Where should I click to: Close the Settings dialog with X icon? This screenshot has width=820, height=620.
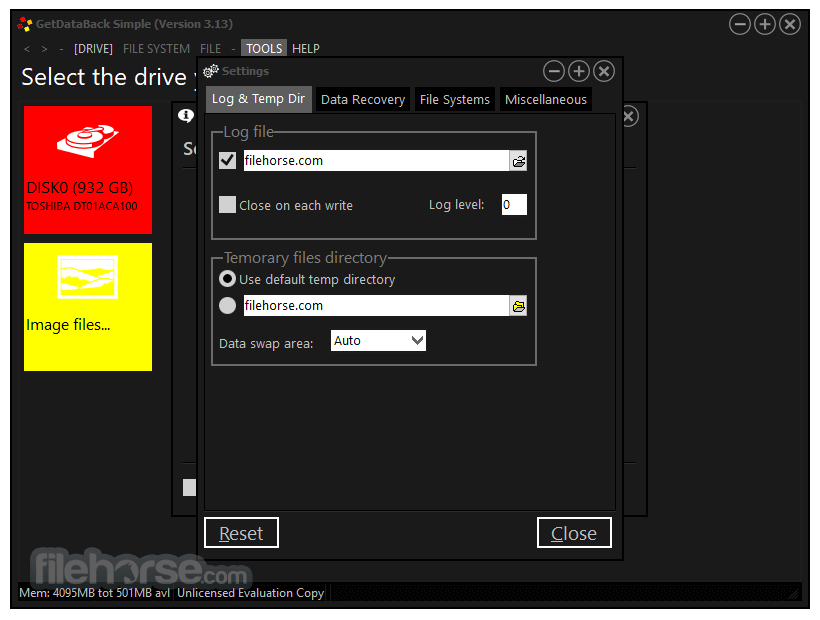(604, 71)
